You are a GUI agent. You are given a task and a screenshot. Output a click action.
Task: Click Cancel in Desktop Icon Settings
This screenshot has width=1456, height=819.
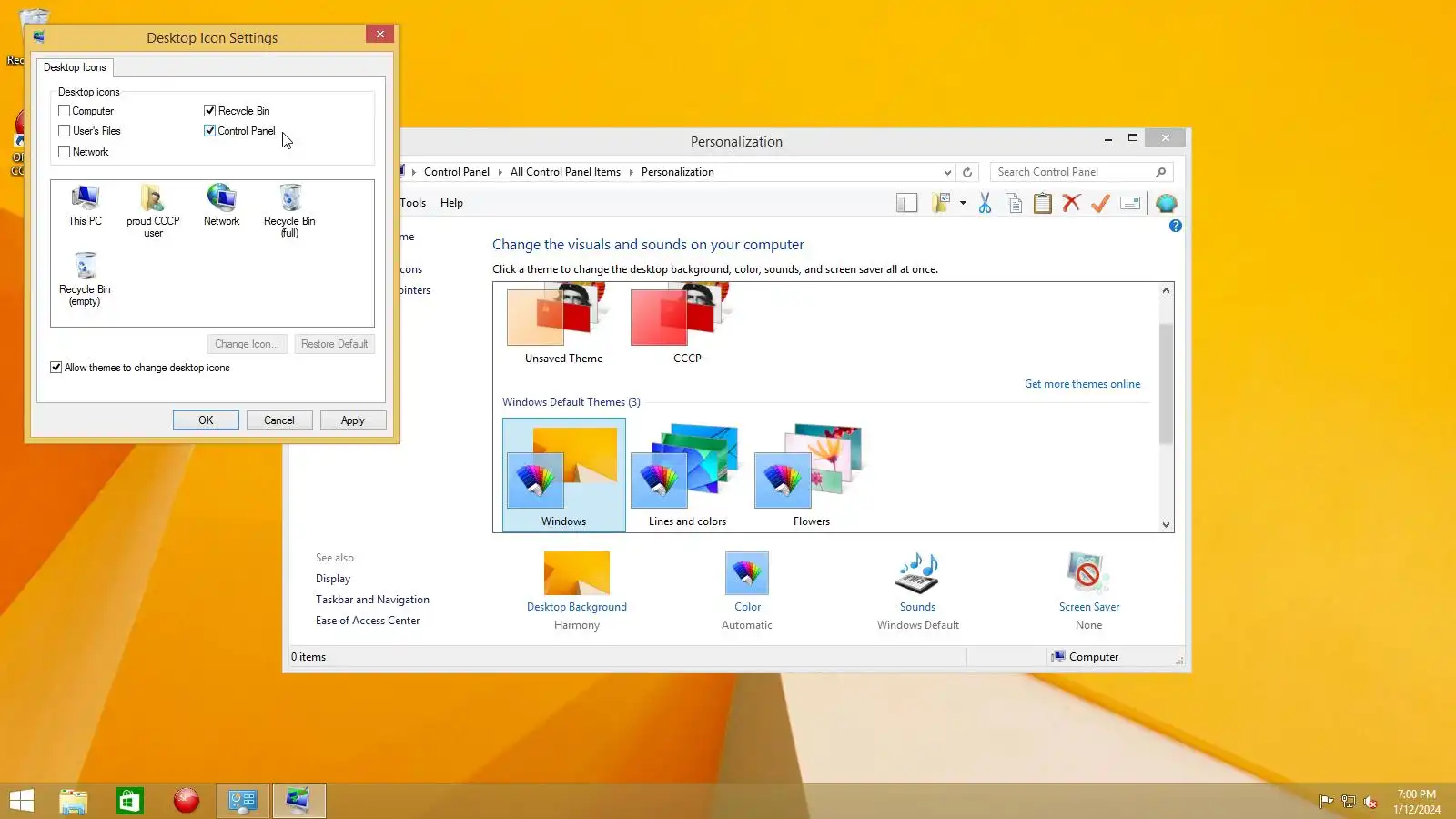pyautogui.click(x=279, y=420)
